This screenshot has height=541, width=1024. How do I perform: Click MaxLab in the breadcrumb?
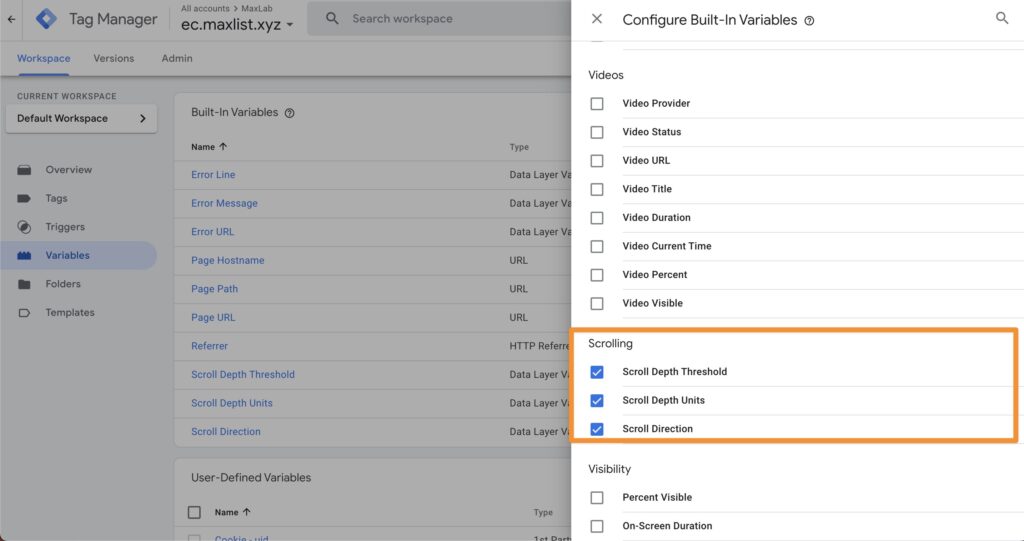[257, 8]
